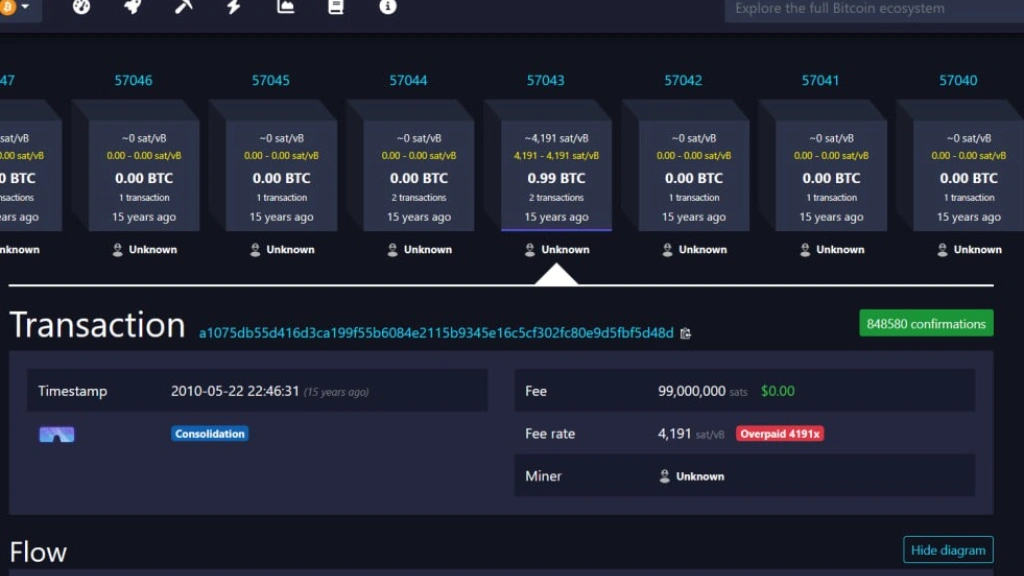Open block height 57041 link
The height and width of the screenshot is (576, 1024).
pos(820,80)
